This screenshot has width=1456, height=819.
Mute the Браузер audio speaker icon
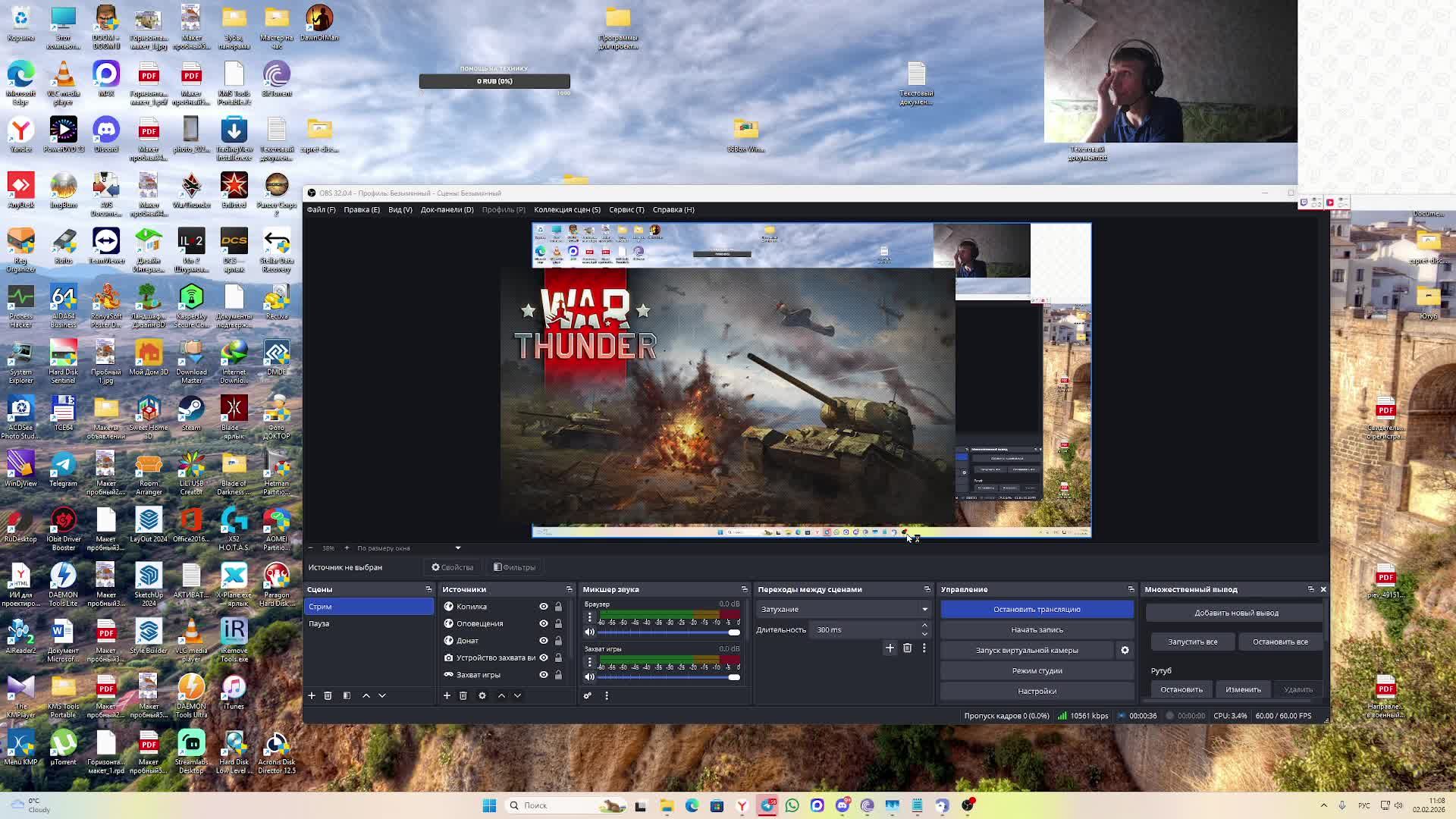[x=590, y=632]
